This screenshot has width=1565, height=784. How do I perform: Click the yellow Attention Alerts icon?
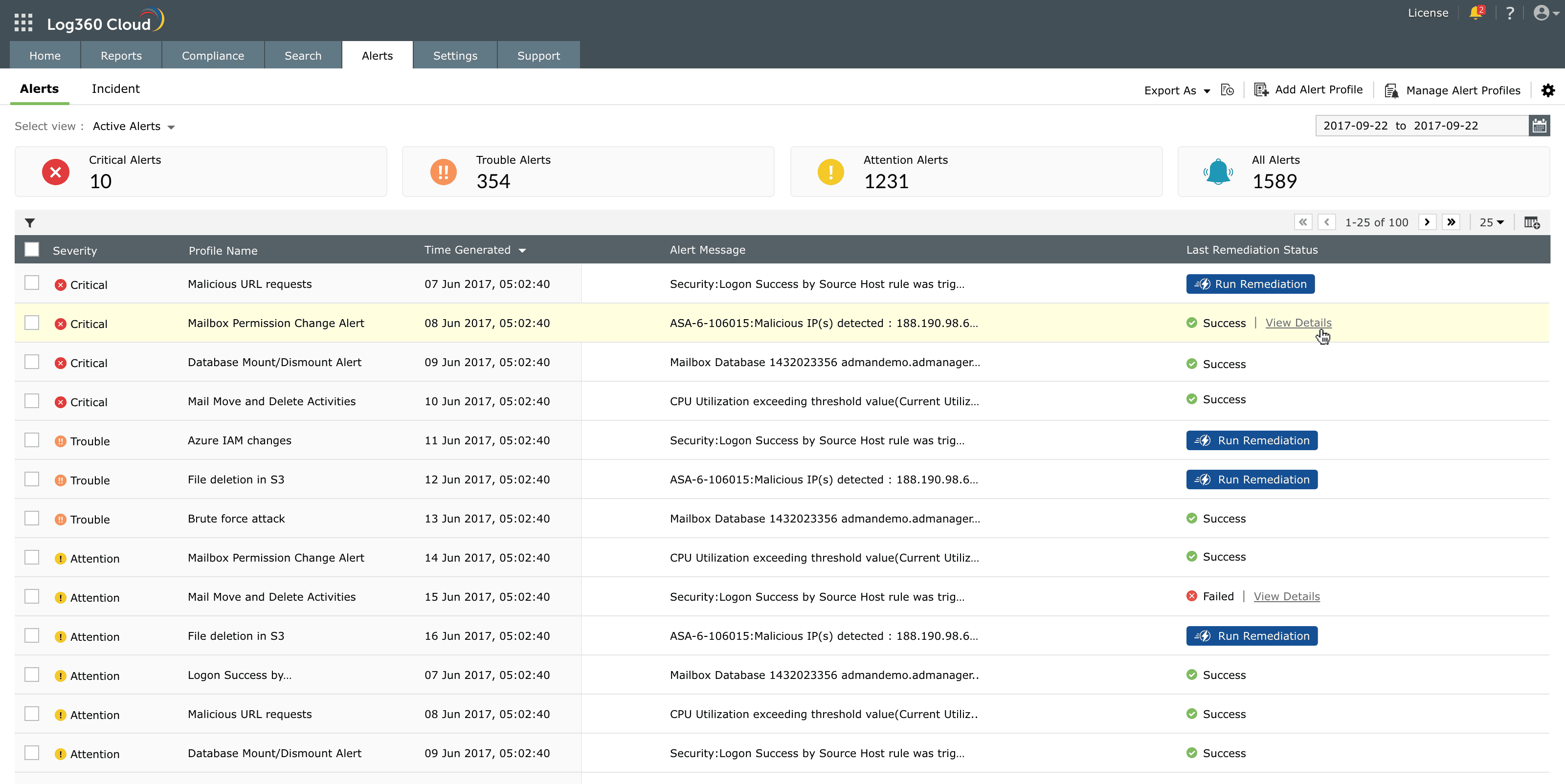pos(830,172)
